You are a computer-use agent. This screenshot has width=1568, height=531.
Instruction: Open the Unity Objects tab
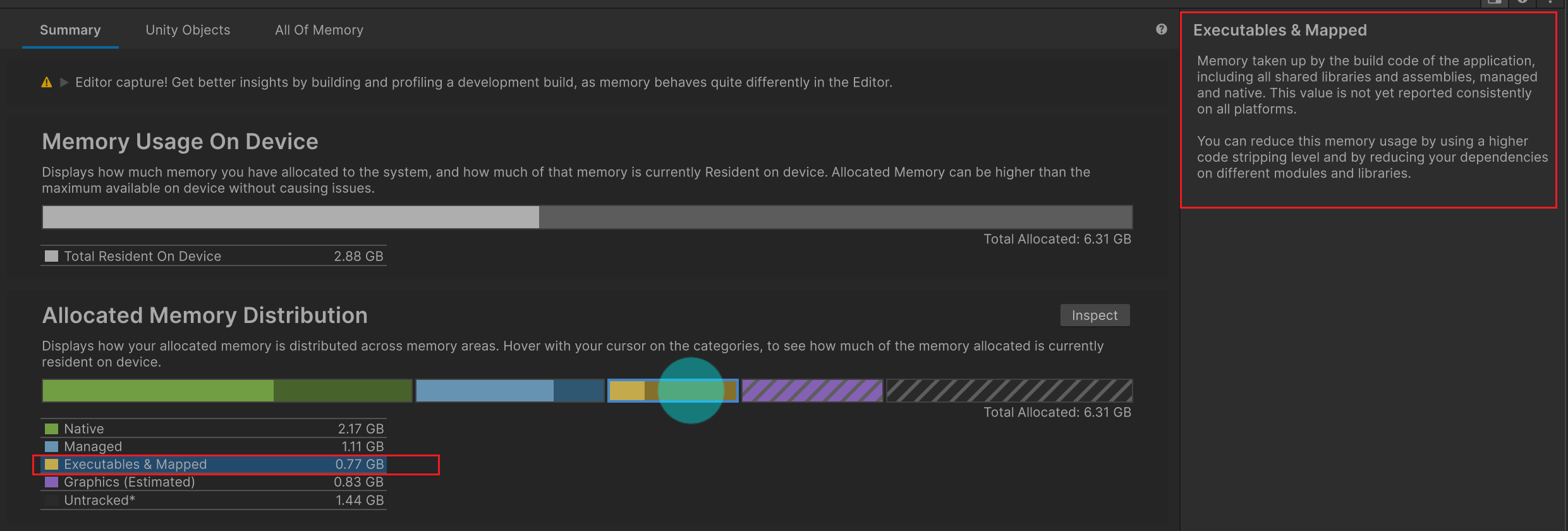pos(188,30)
